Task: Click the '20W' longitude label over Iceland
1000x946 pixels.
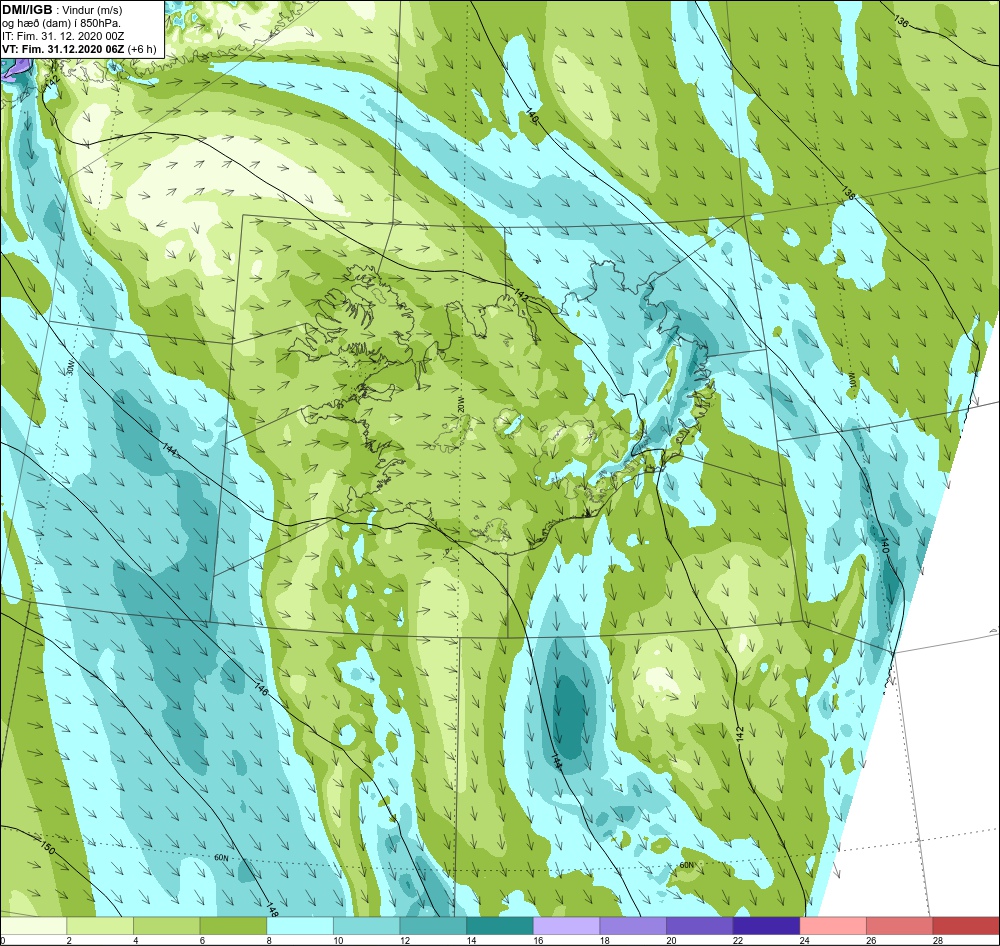Action: click(461, 404)
